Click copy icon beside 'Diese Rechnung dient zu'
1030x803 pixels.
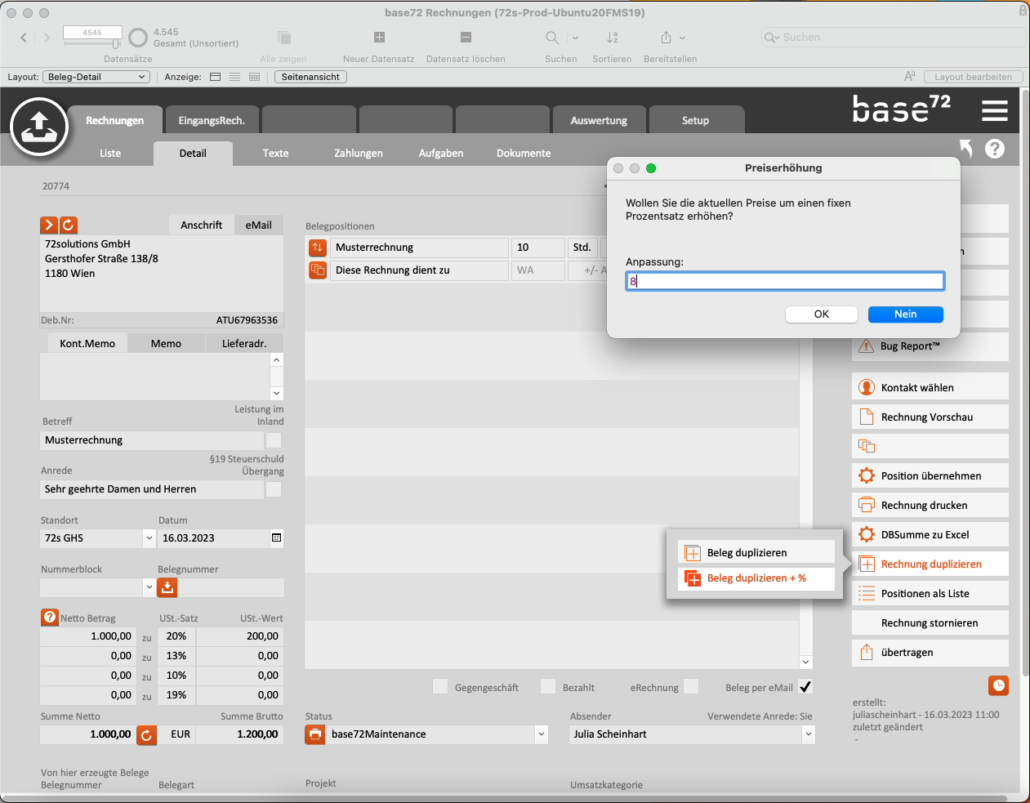[x=317, y=270]
